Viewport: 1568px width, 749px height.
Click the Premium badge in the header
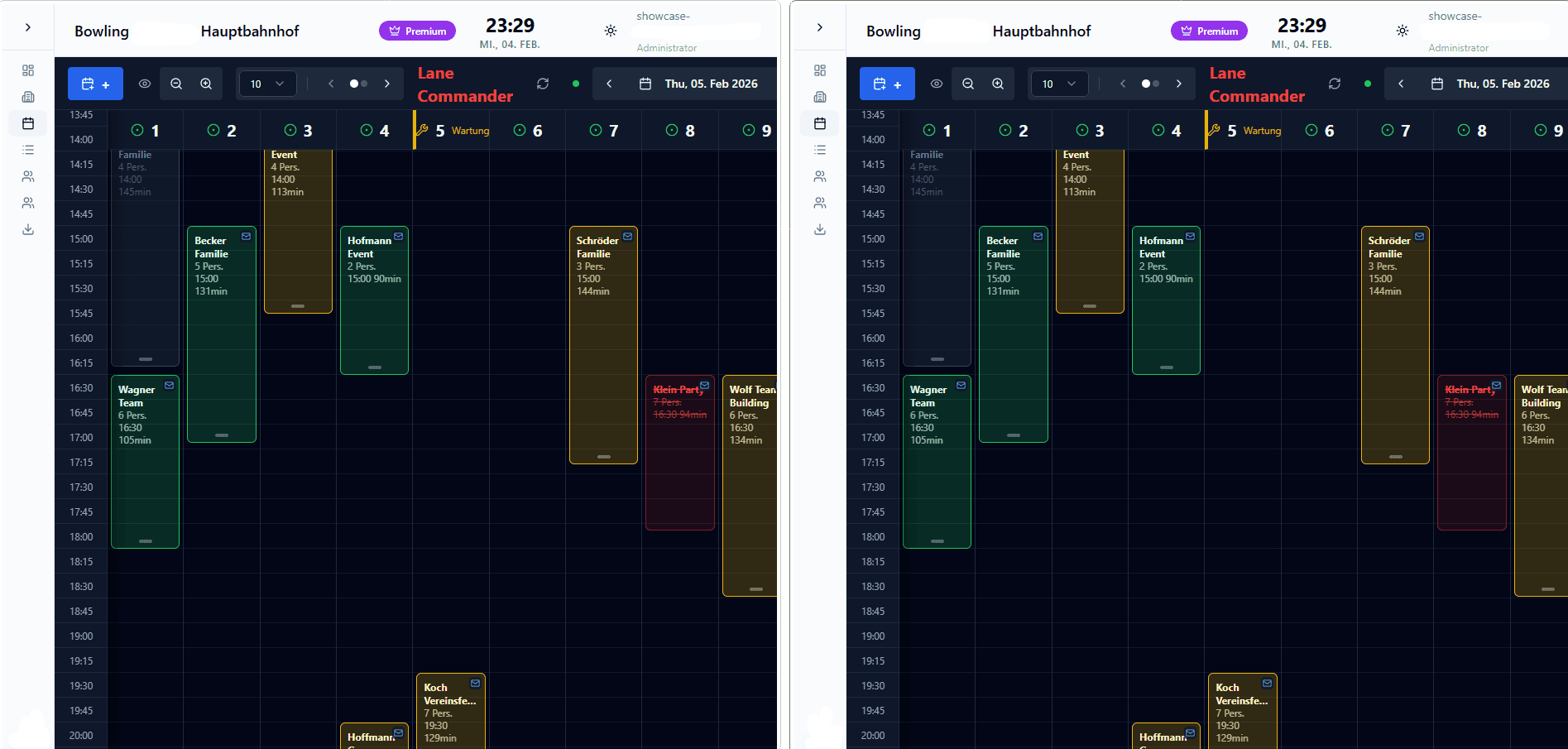[417, 30]
